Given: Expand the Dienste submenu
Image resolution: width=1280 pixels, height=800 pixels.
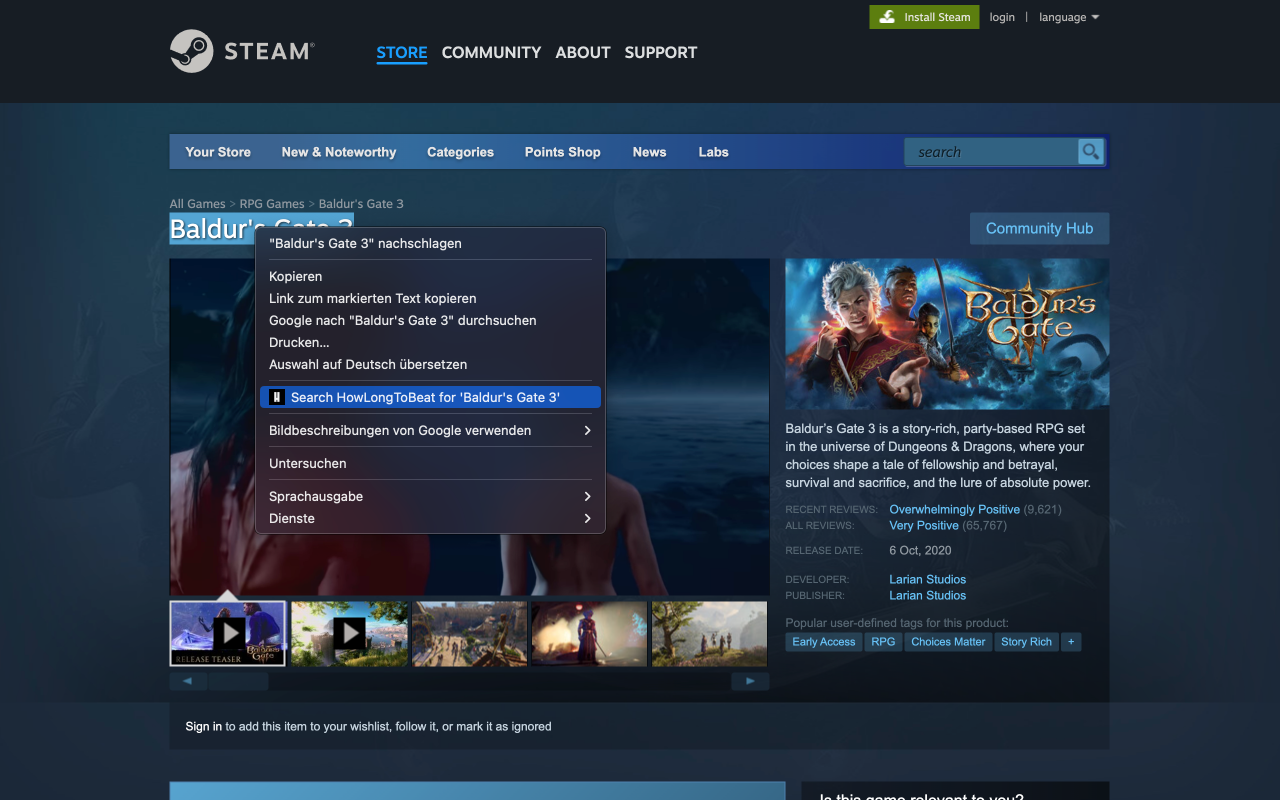Looking at the screenshot, I should (430, 518).
